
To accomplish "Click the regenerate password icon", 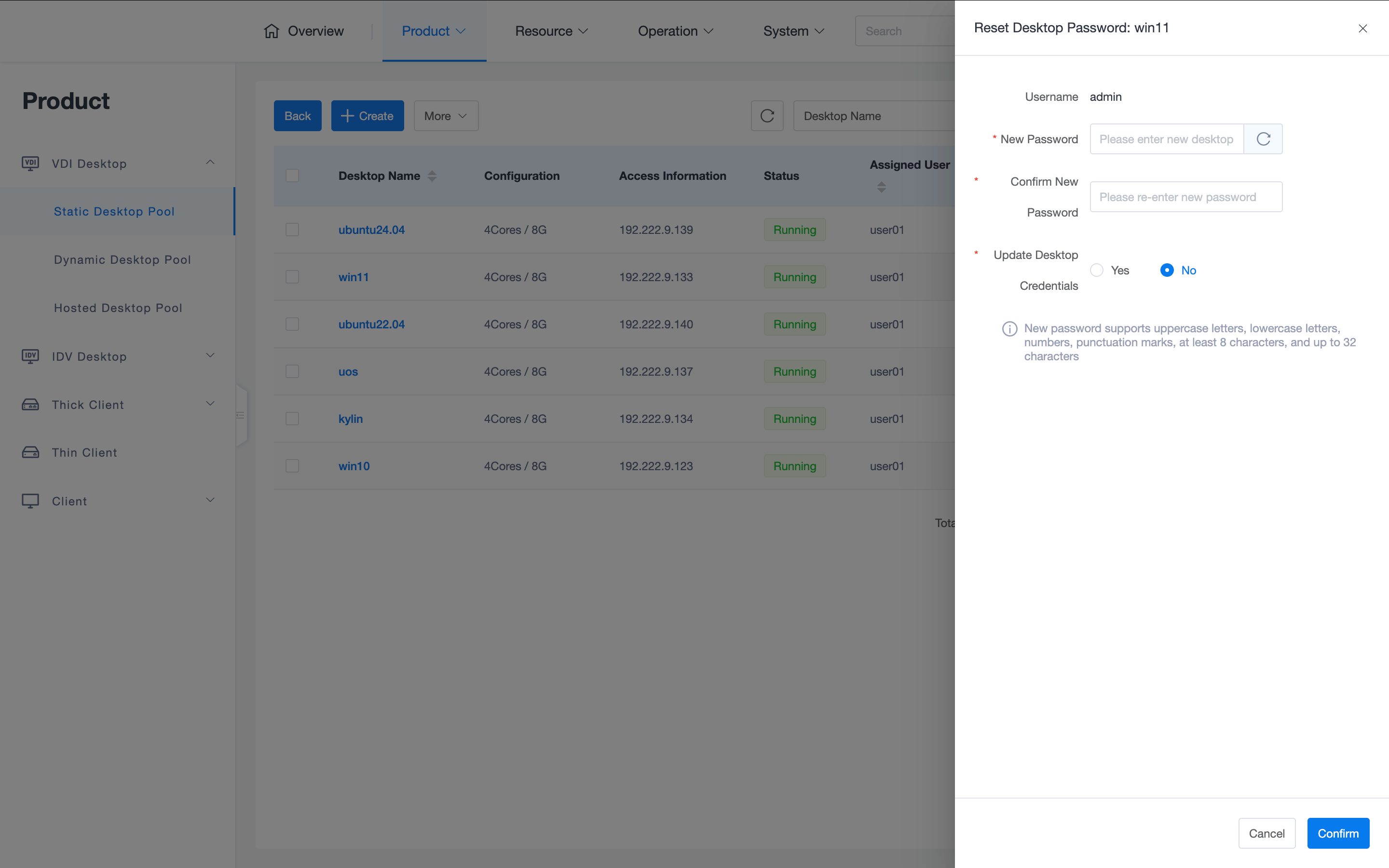I will (x=1263, y=139).
